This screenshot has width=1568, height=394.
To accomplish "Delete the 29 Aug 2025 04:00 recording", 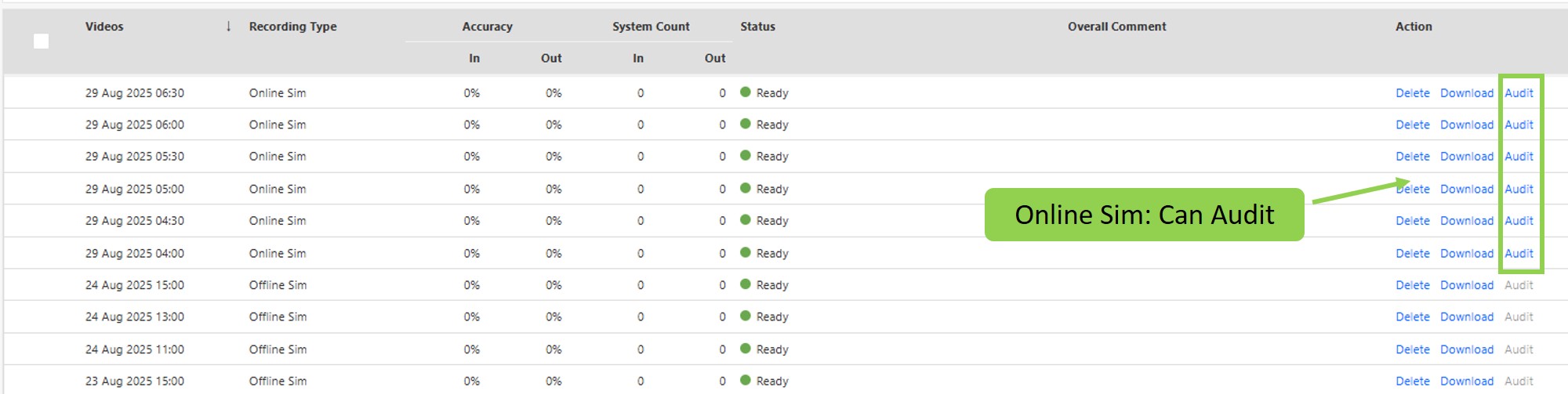I will coord(1412,254).
